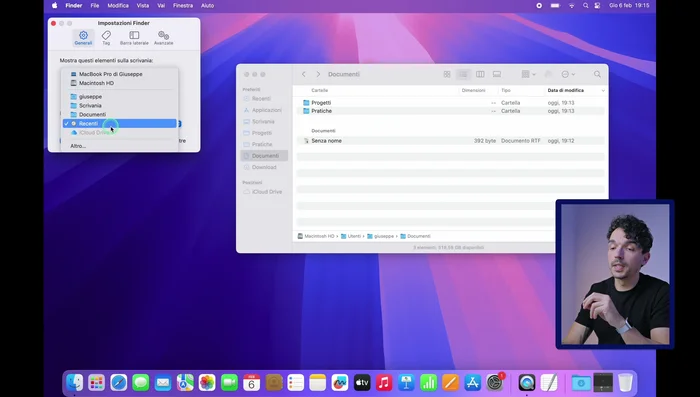Screen dimensions: 700x397
Task: Open Photos from the Dock
Action: pyautogui.click(x=207, y=383)
